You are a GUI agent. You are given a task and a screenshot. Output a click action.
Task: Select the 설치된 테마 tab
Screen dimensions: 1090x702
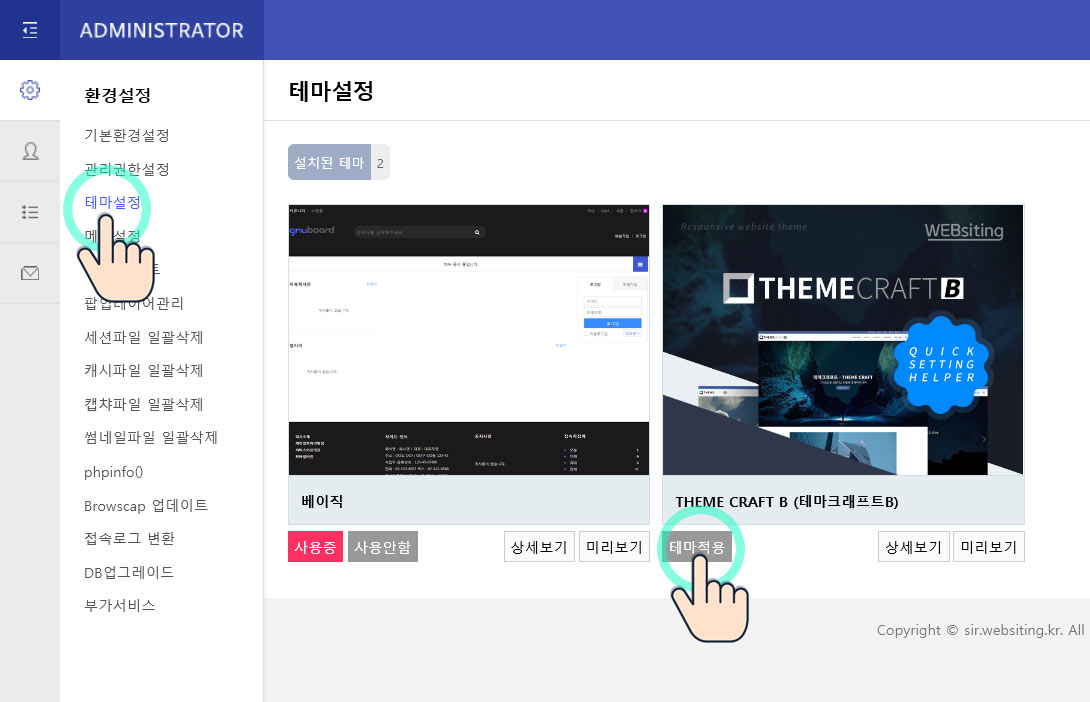[330, 163]
